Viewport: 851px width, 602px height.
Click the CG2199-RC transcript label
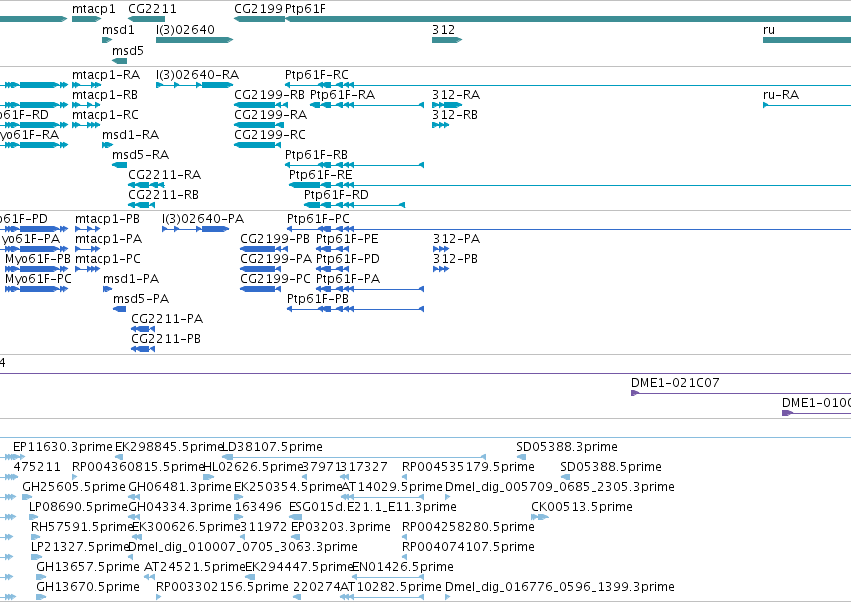[x=270, y=135]
